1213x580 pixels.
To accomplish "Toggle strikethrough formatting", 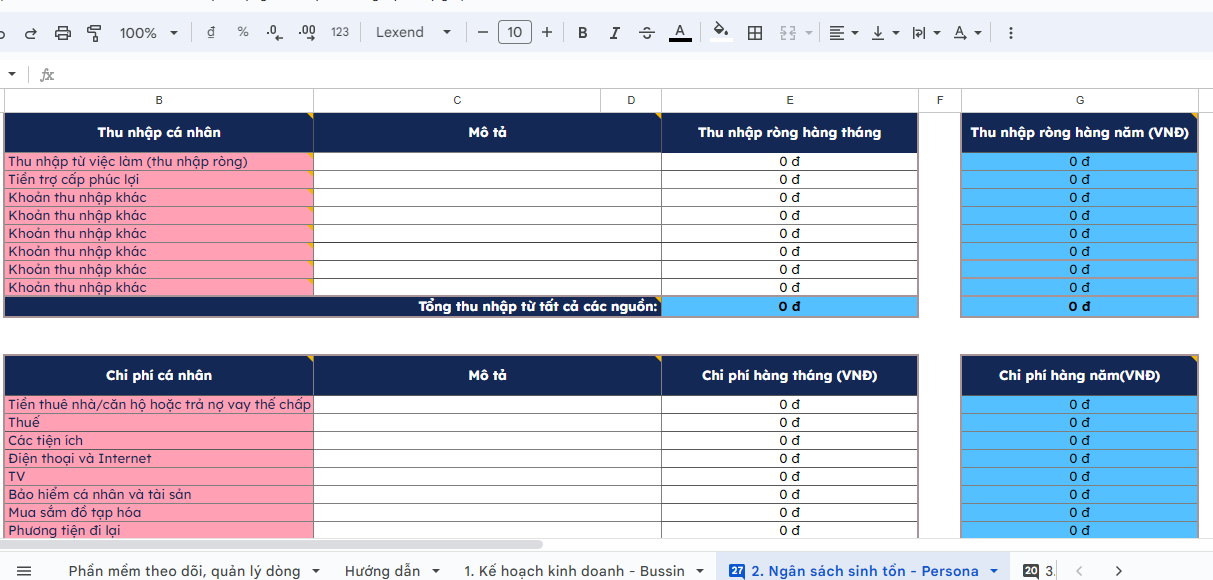I will (x=647, y=33).
